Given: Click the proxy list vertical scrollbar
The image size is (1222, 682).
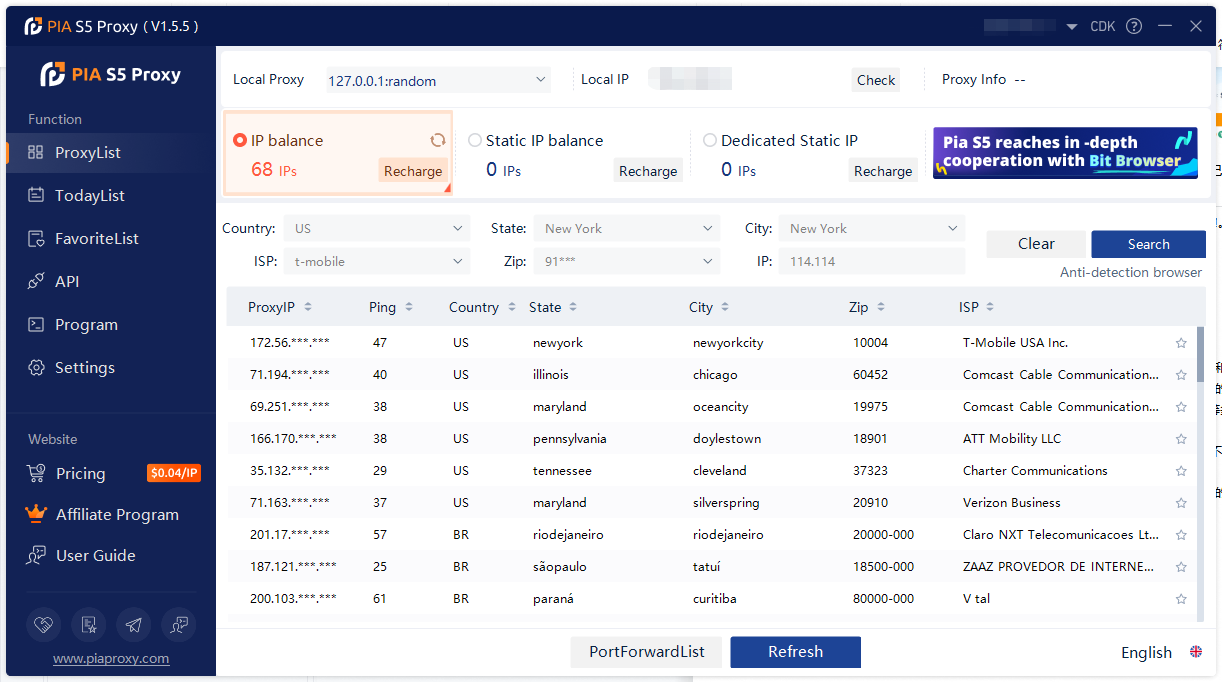Looking at the screenshot, I should point(1200,355).
